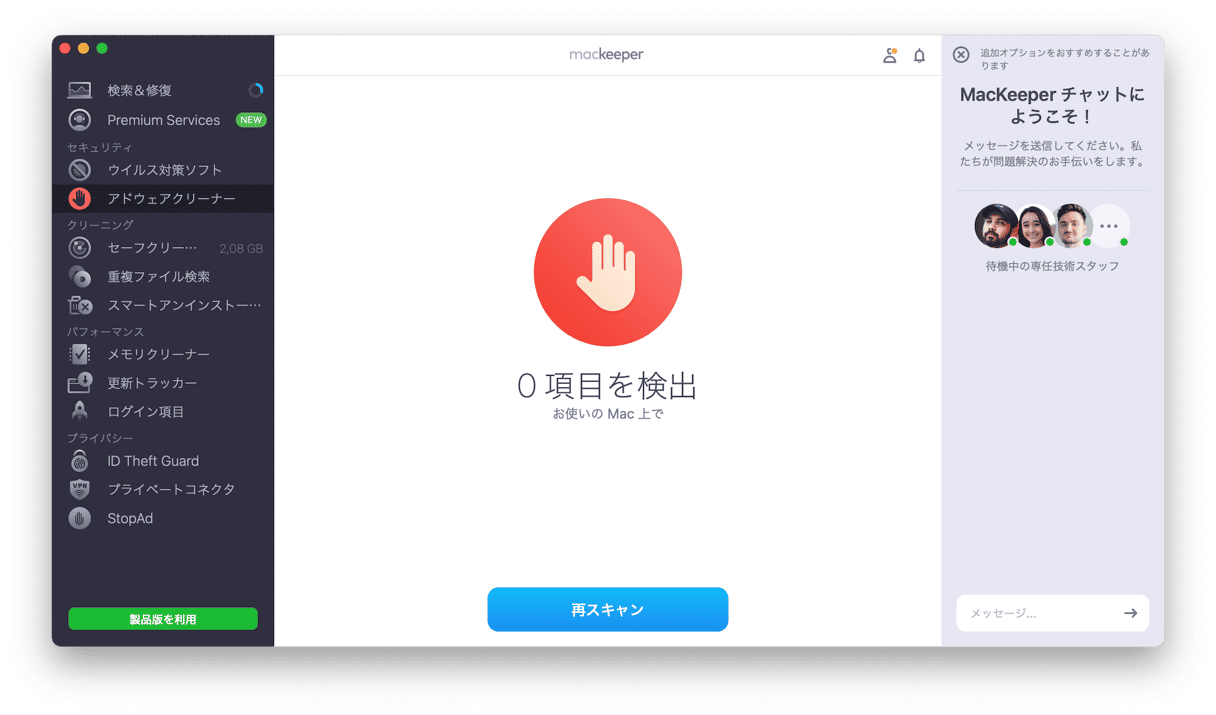Click the three-dots more staff bubble
Screen dimensions: 1216x715
(x=1109, y=226)
